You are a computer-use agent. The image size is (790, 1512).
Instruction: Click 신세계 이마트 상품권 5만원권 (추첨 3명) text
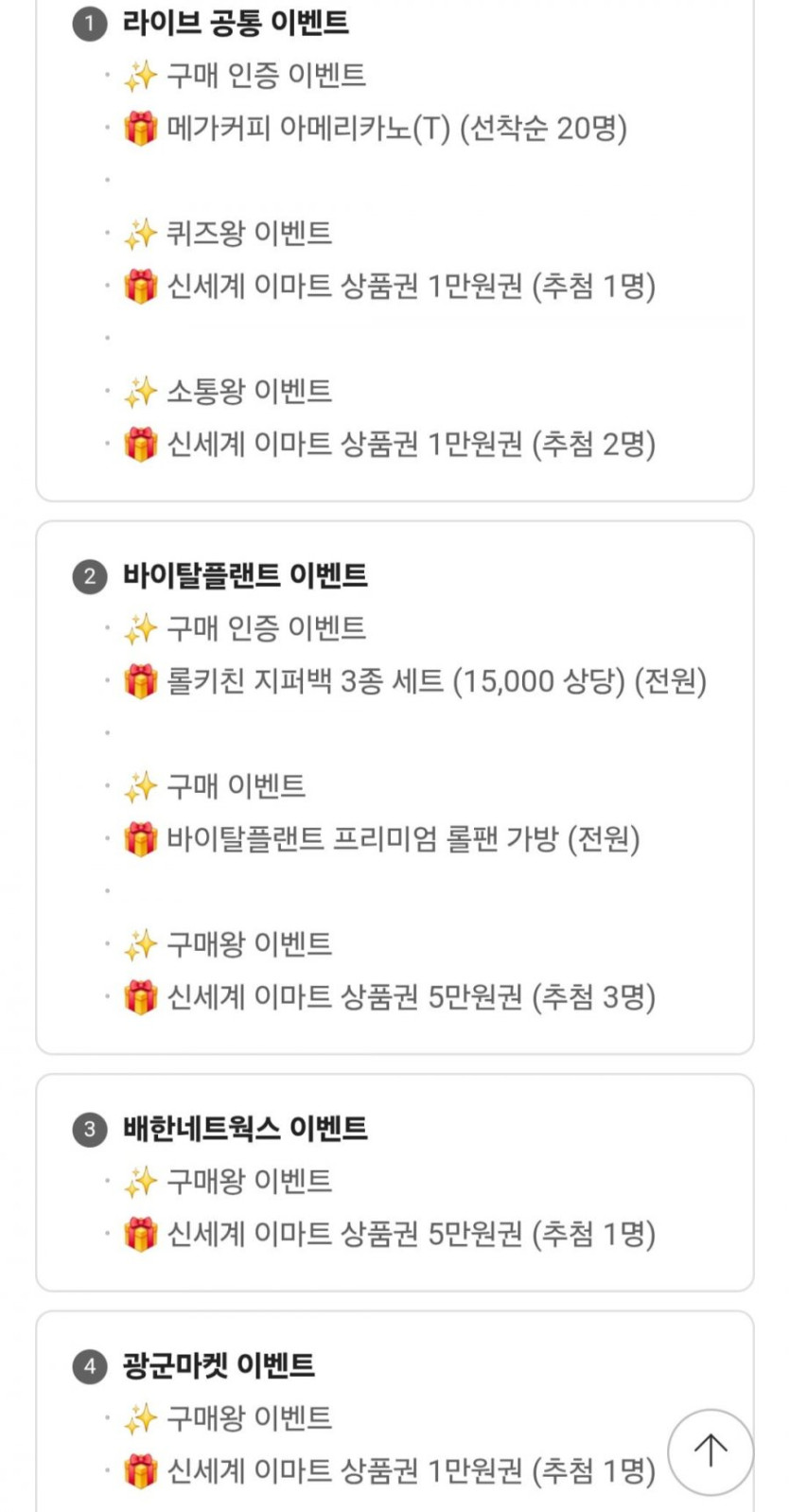(411, 996)
